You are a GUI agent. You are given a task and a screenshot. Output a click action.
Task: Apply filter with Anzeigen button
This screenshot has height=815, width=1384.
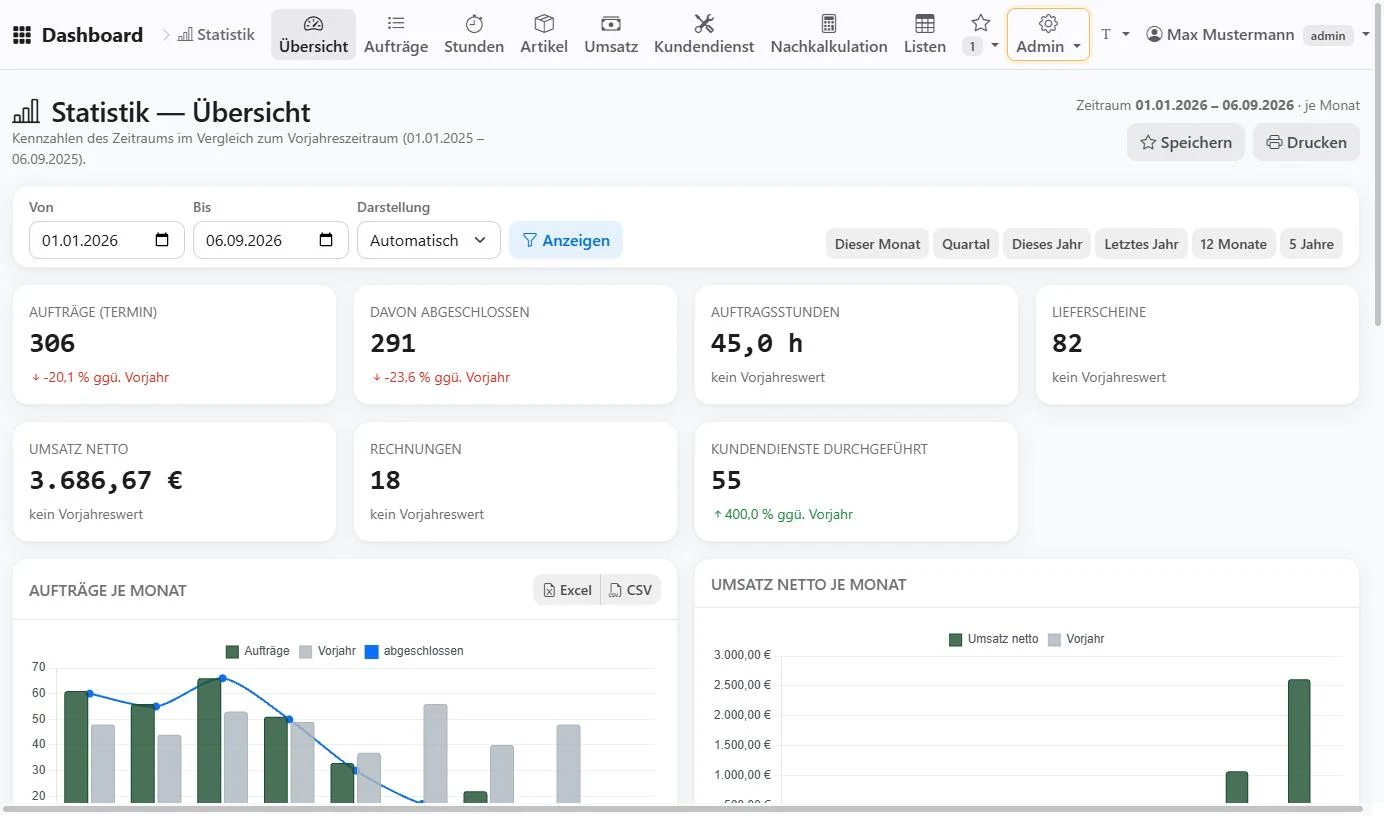[x=566, y=240]
